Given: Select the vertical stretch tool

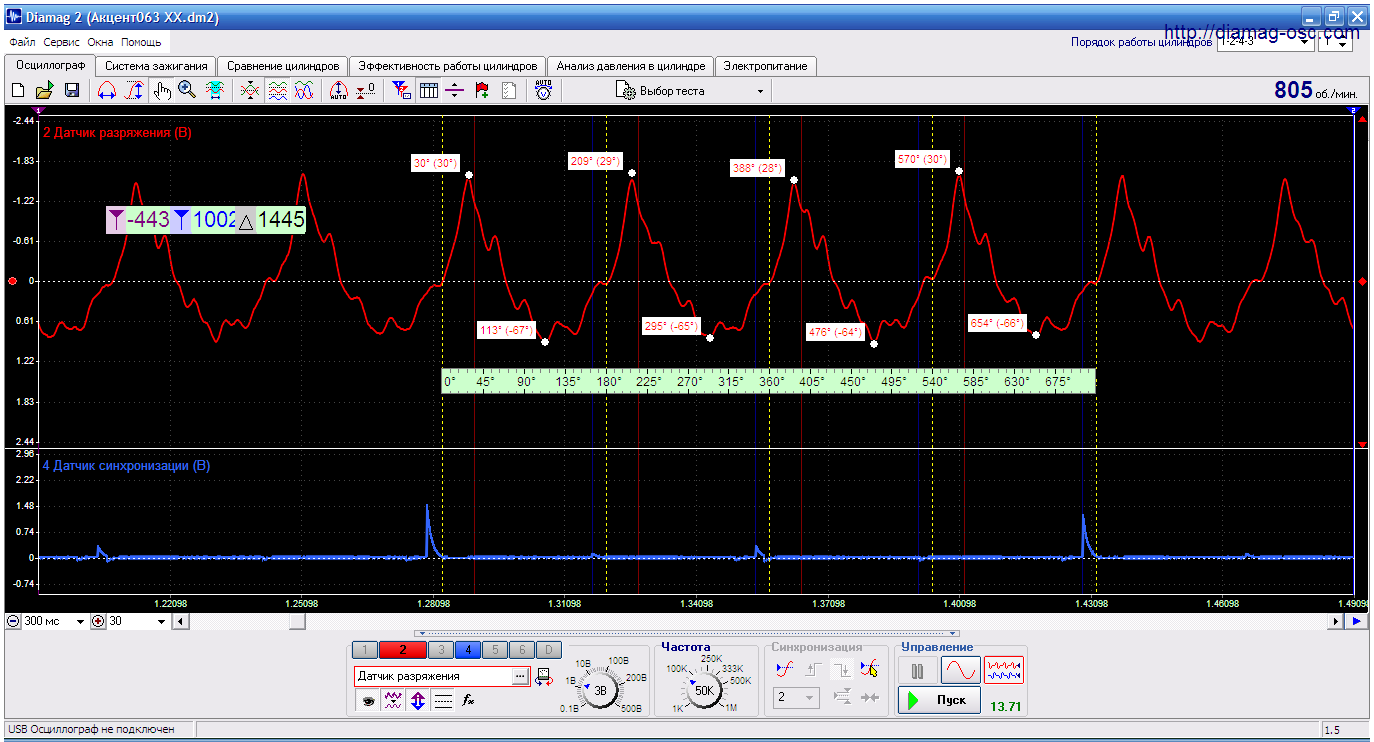Looking at the screenshot, I should [x=134, y=91].
